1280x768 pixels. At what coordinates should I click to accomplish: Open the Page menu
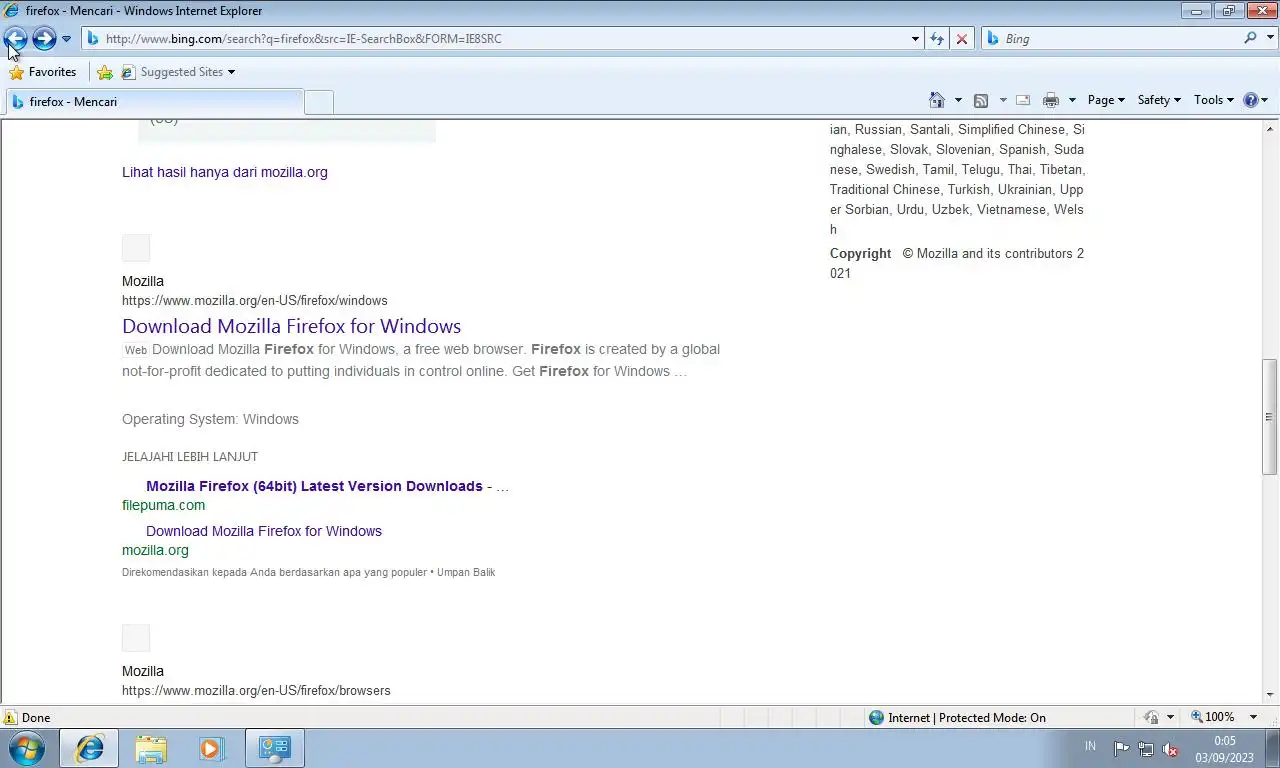pyautogui.click(x=1106, y=100)
